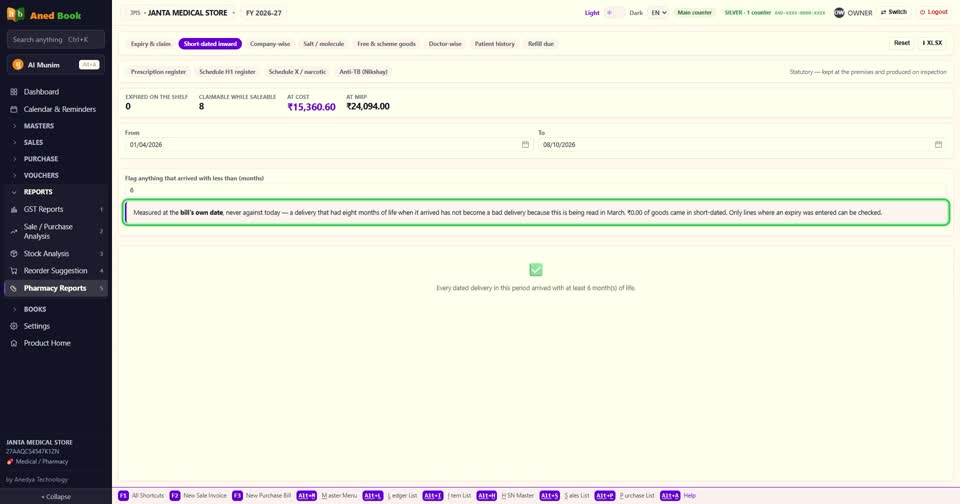Viewport: 960px width, 504px height.
Task: Click the OWNER avatar icon
Action: click(839, 12)
